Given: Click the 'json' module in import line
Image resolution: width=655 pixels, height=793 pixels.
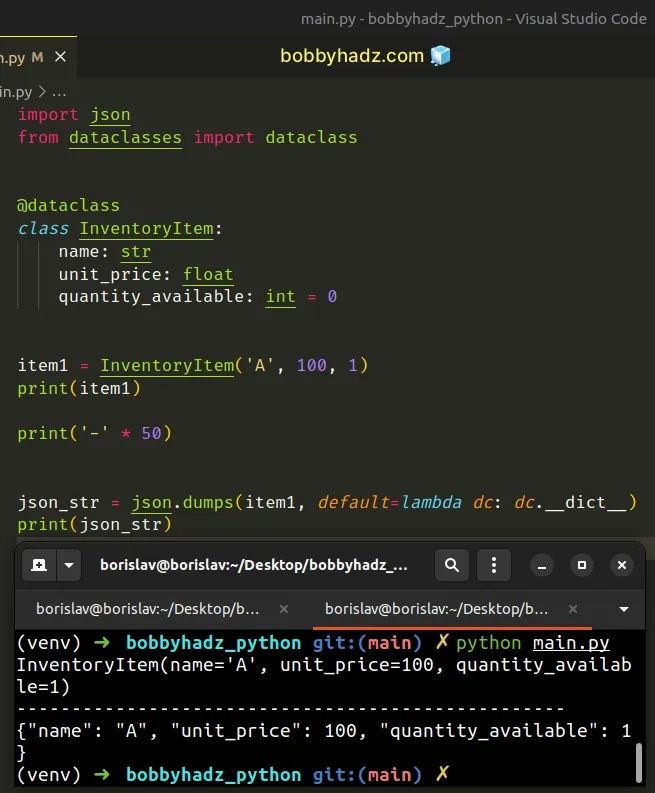Looking at the screenshot, I should click(x=110, y=115).
